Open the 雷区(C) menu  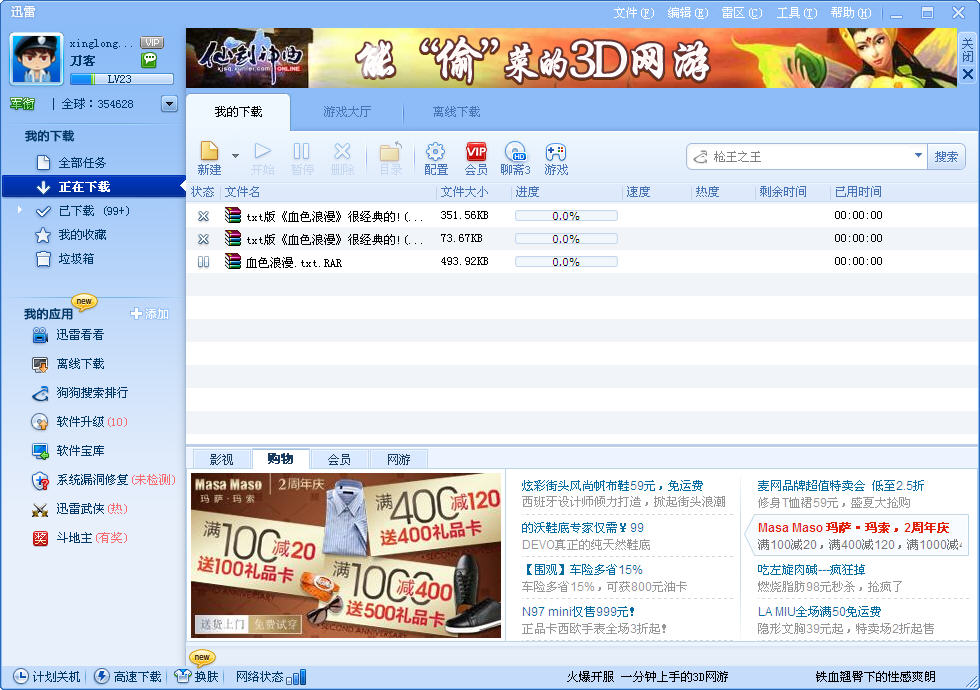pyautogui.click(x=742, y=13)
